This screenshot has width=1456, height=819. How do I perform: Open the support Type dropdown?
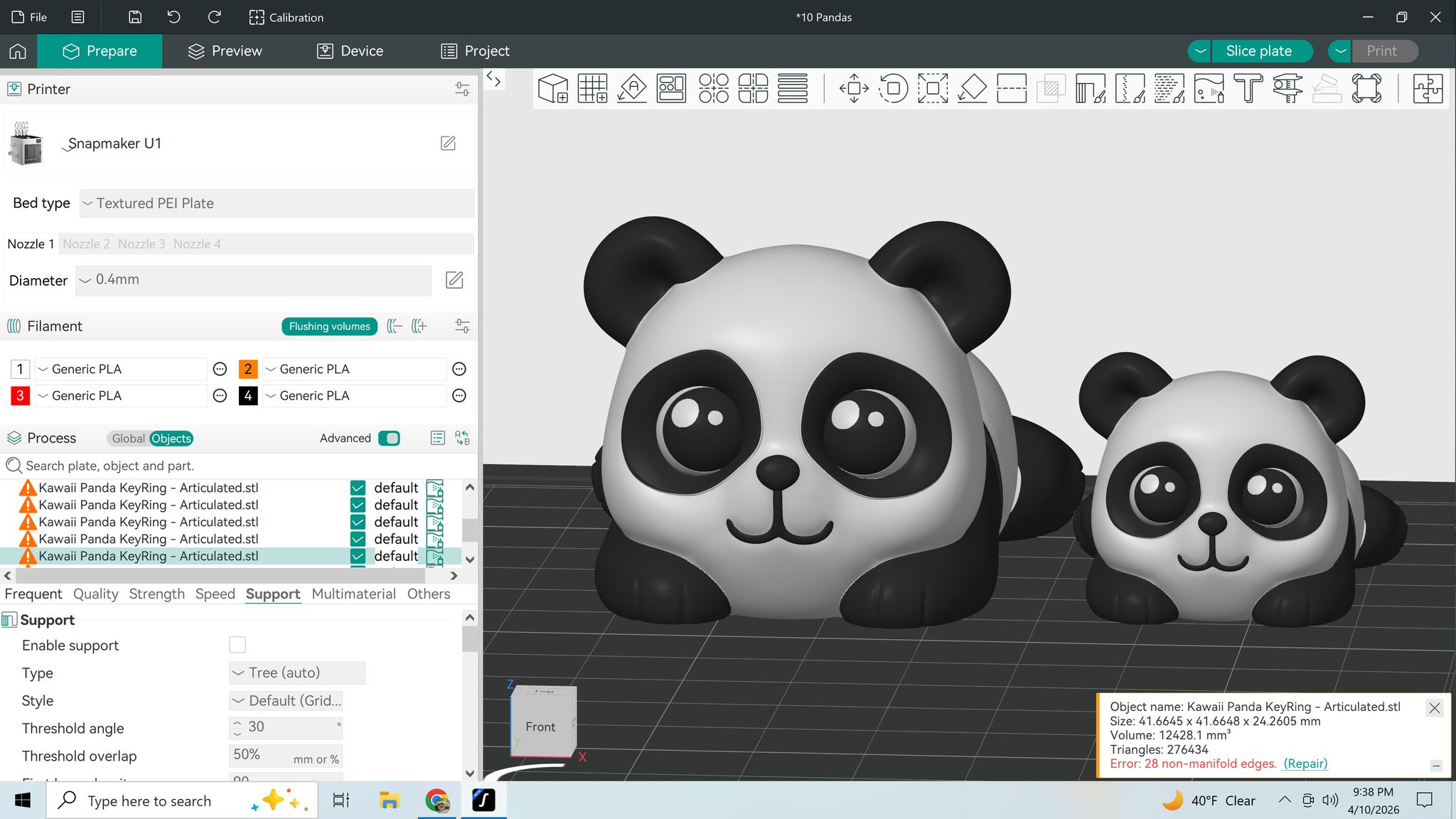pyautogui.click(x=297, y=673)
